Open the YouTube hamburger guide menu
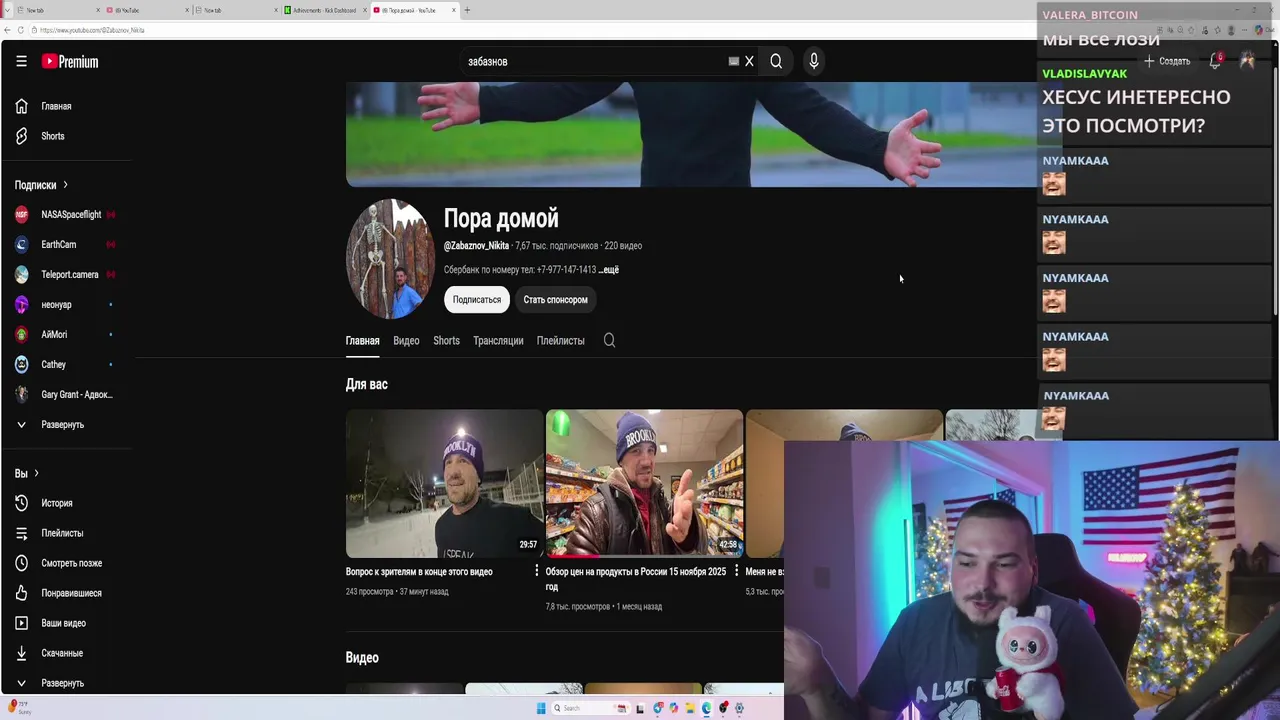The width and height of the screenshot is (1280, 720). click(x=21, y=61)
